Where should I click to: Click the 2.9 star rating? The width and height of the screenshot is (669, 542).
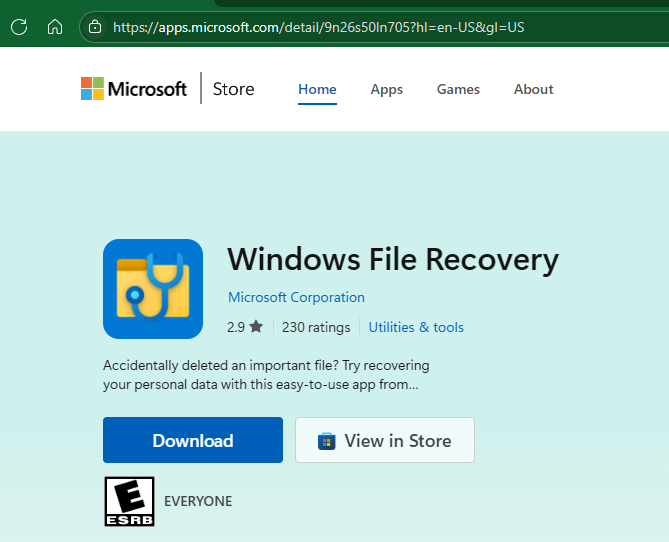point(245,327)
